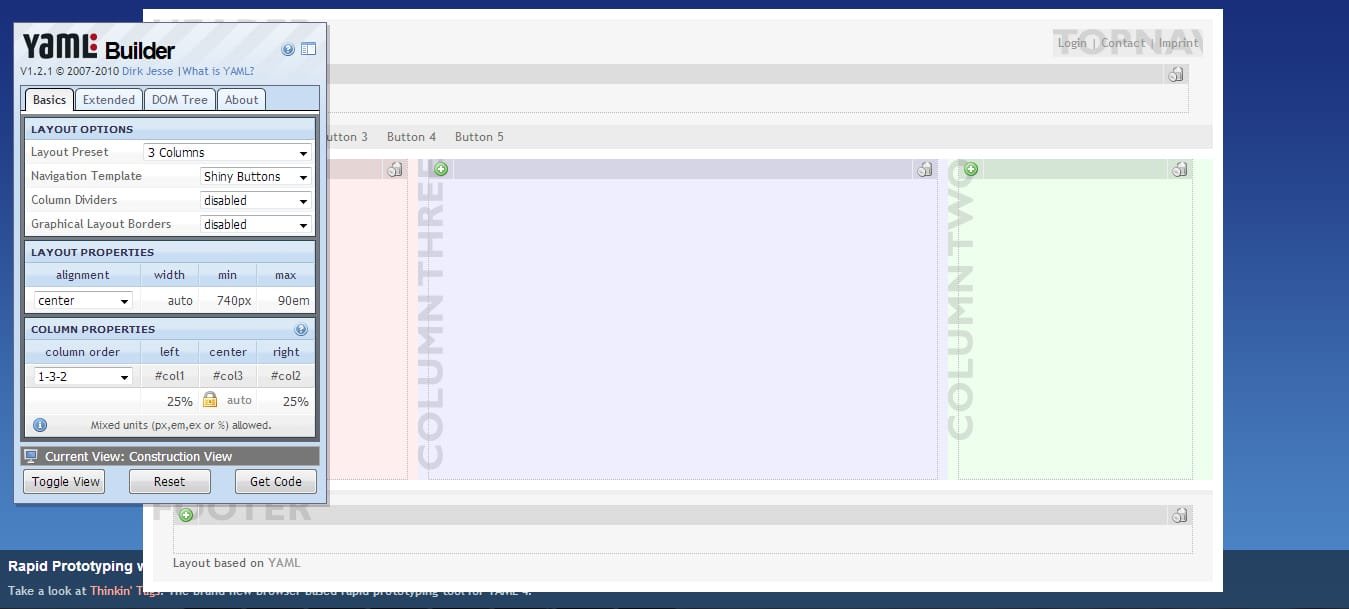
Task: Add content to footer with plus icon
Action: 186,515
